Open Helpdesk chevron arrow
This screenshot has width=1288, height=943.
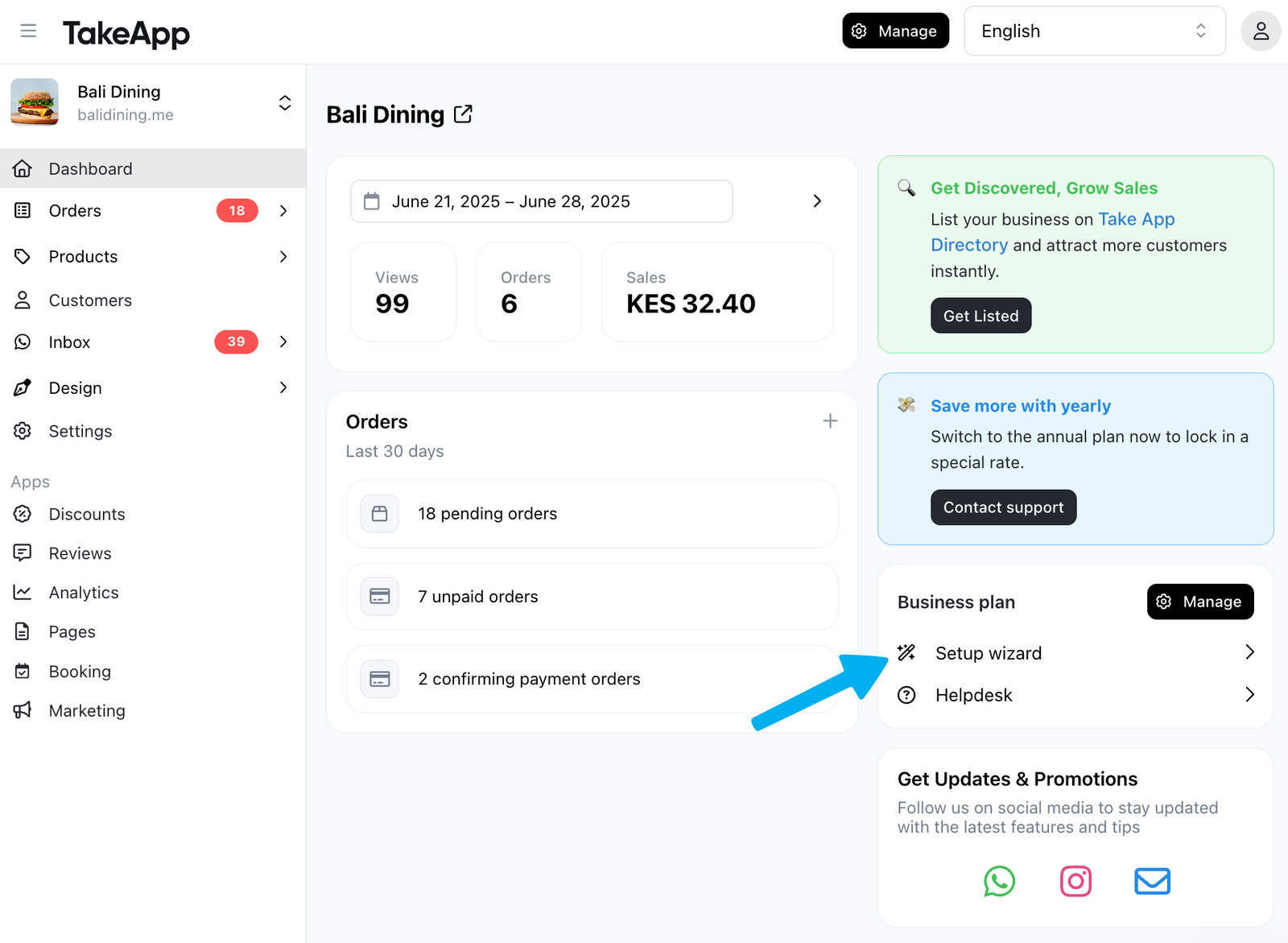1249,694
